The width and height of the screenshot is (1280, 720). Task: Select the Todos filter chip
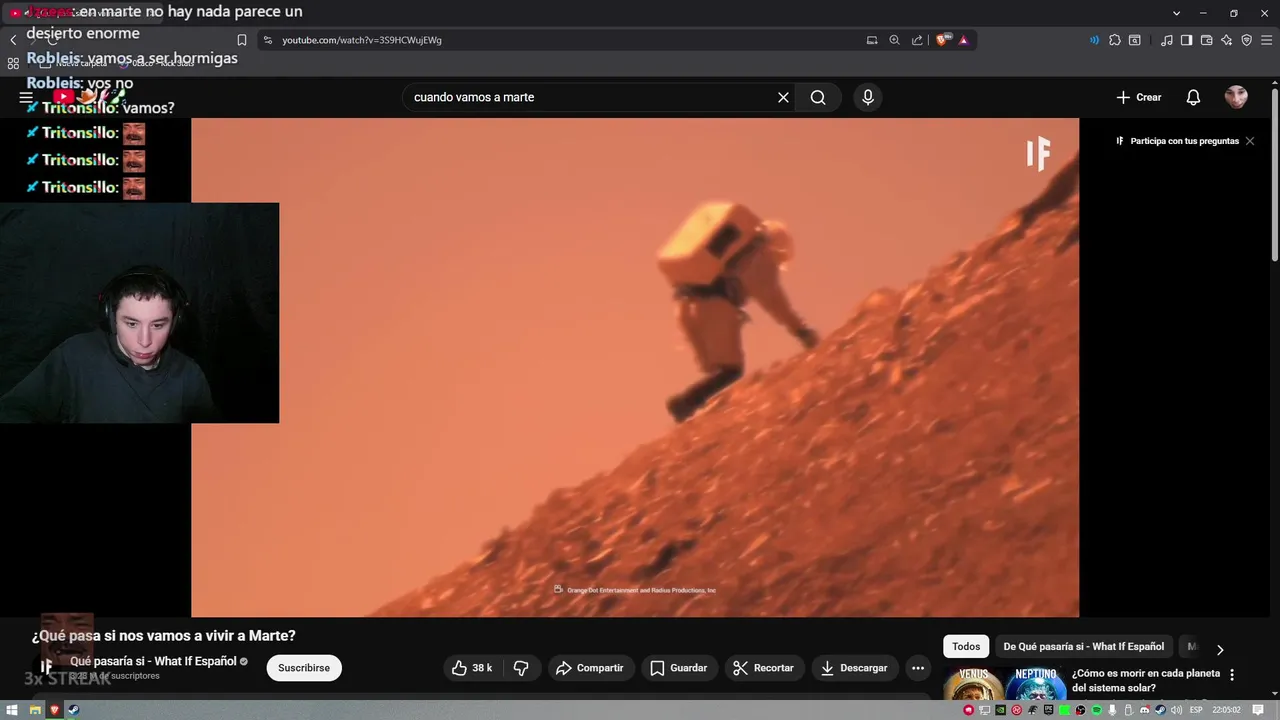[x=966, y=646]
